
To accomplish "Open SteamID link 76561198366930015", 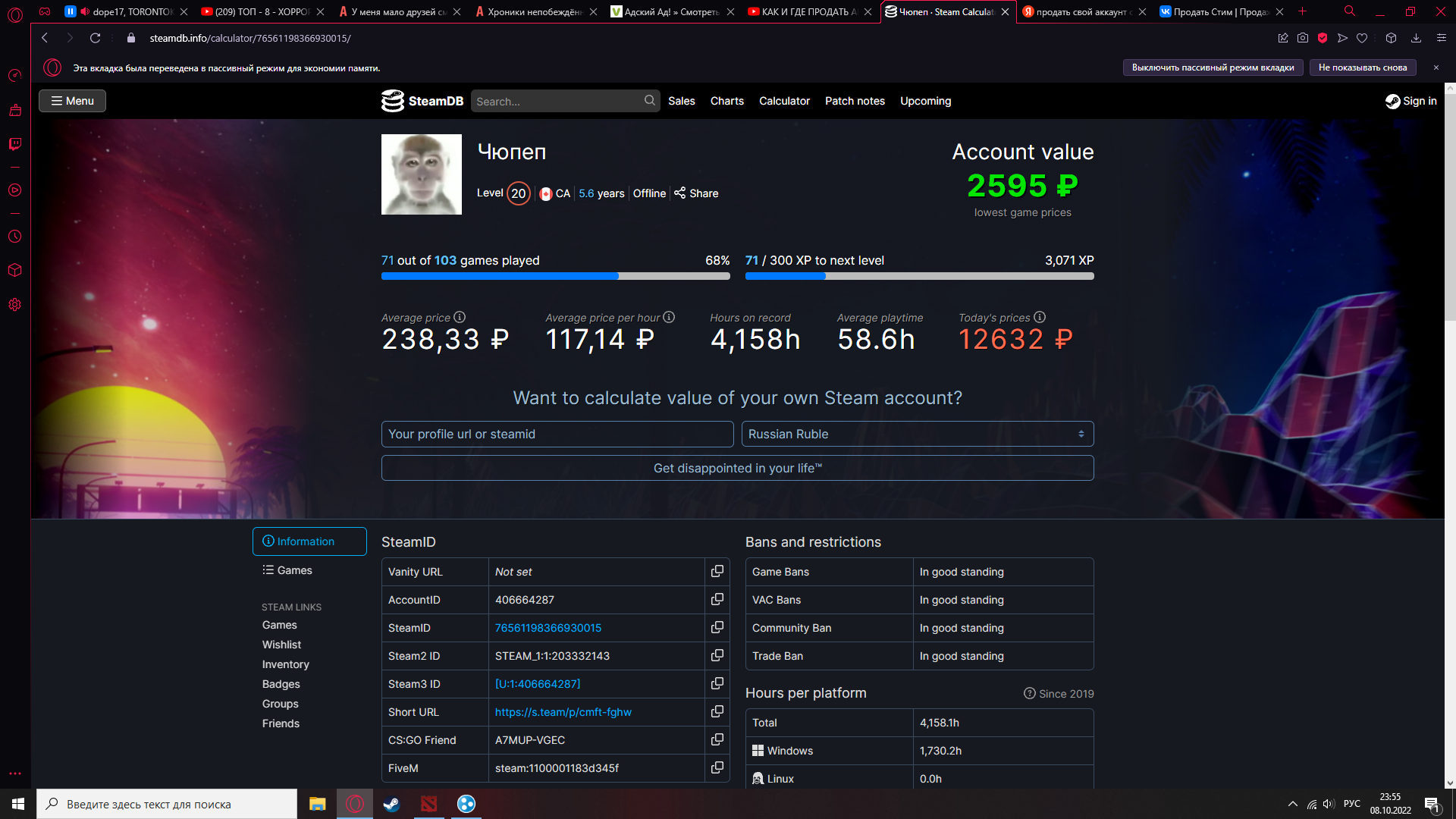I will point(548,628).
